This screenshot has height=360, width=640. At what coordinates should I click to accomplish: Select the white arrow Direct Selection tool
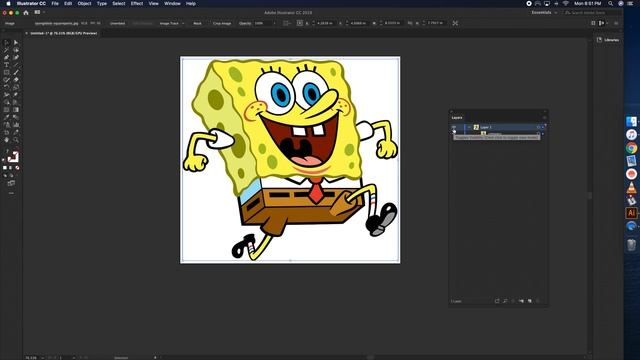pyautogui.click(x=16, y=42)
